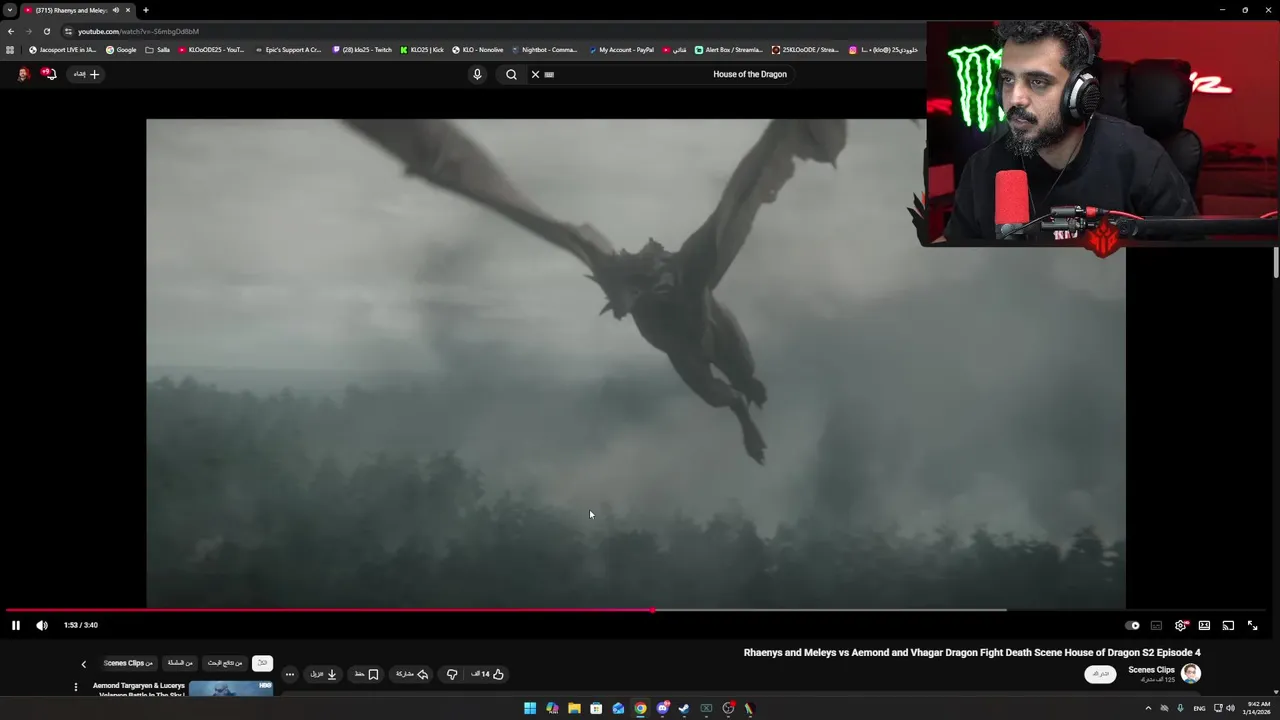Open File Explorer from taskbar
Screen dimensions: 1280x720
574,708
